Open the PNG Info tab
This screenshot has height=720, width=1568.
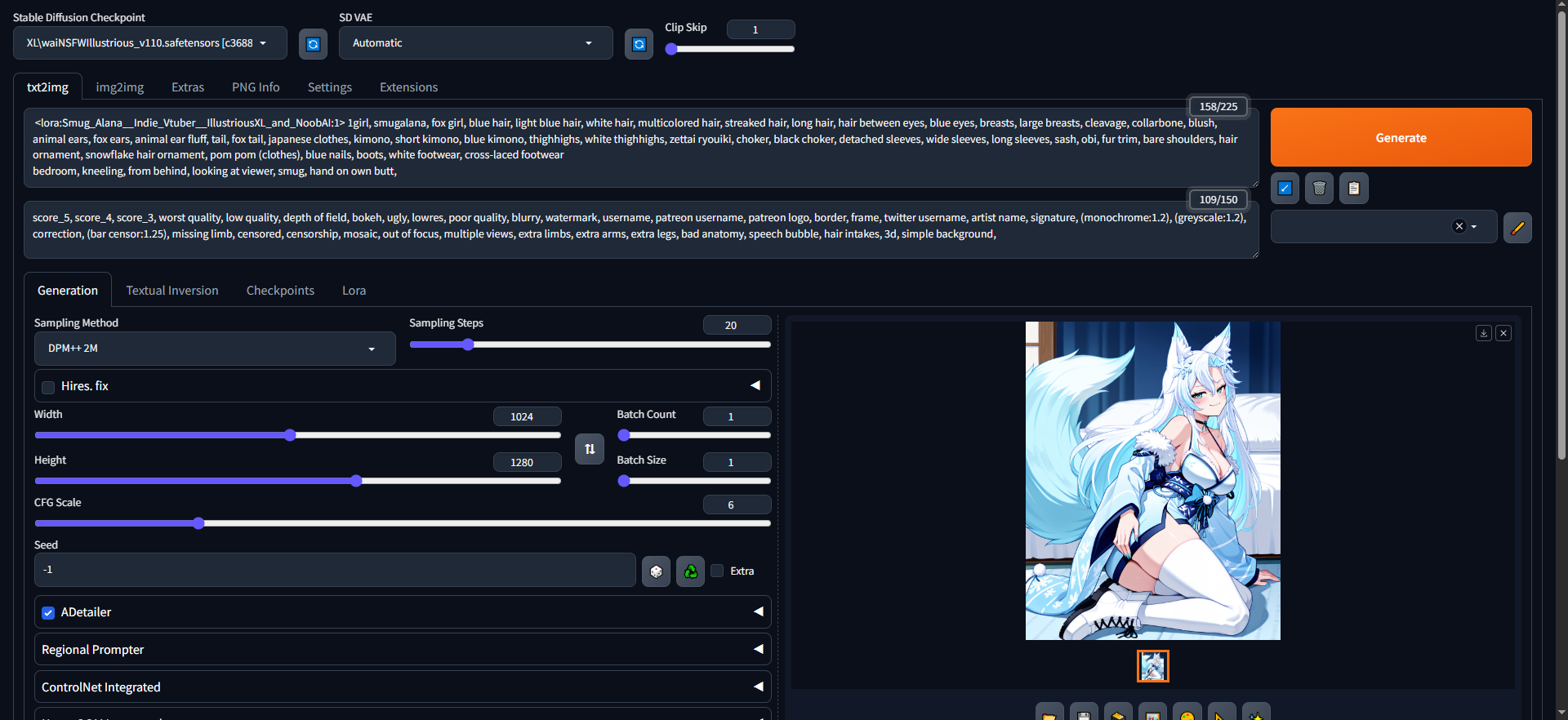tap(256, 87)
